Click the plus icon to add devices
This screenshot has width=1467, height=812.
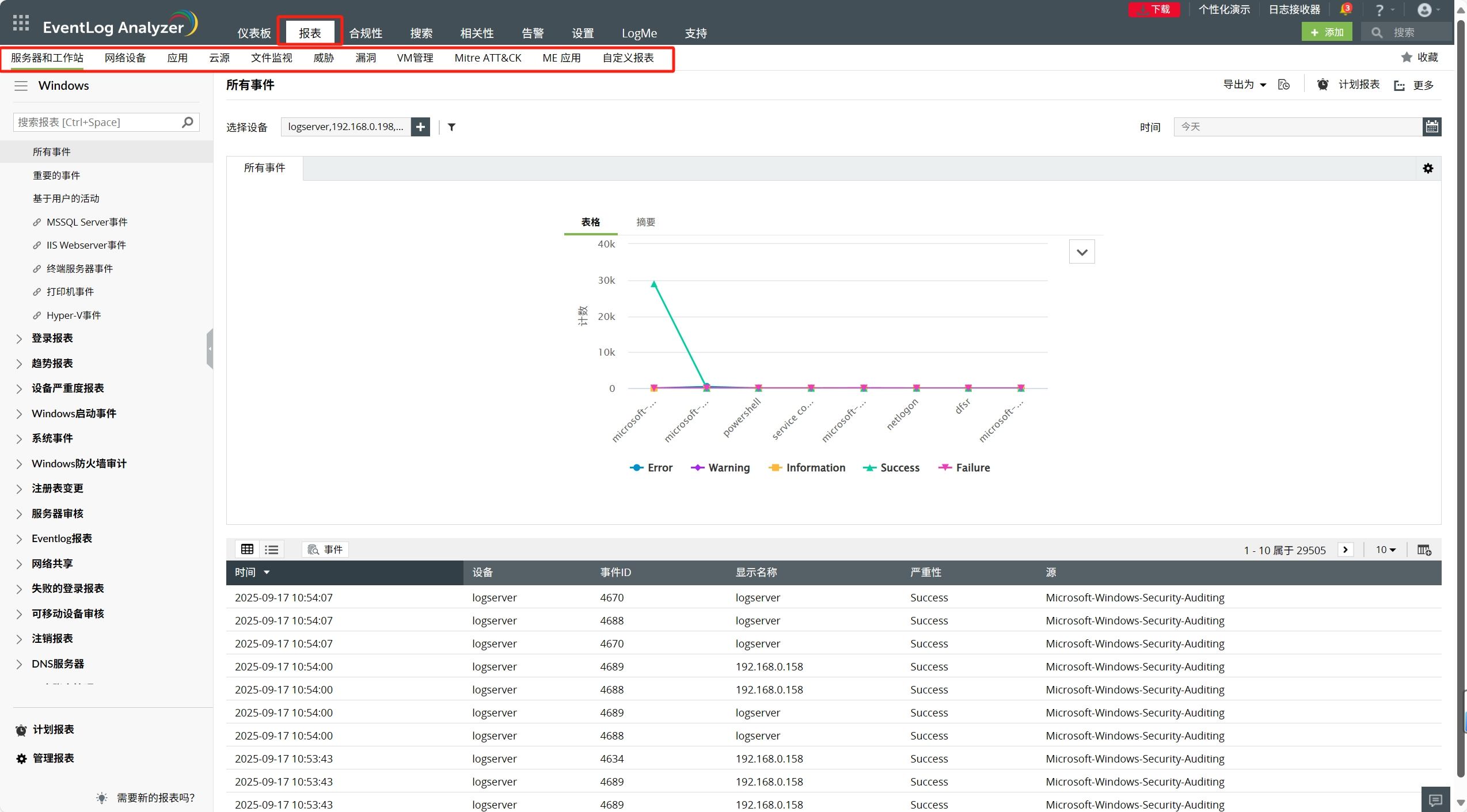click(420, 127)
